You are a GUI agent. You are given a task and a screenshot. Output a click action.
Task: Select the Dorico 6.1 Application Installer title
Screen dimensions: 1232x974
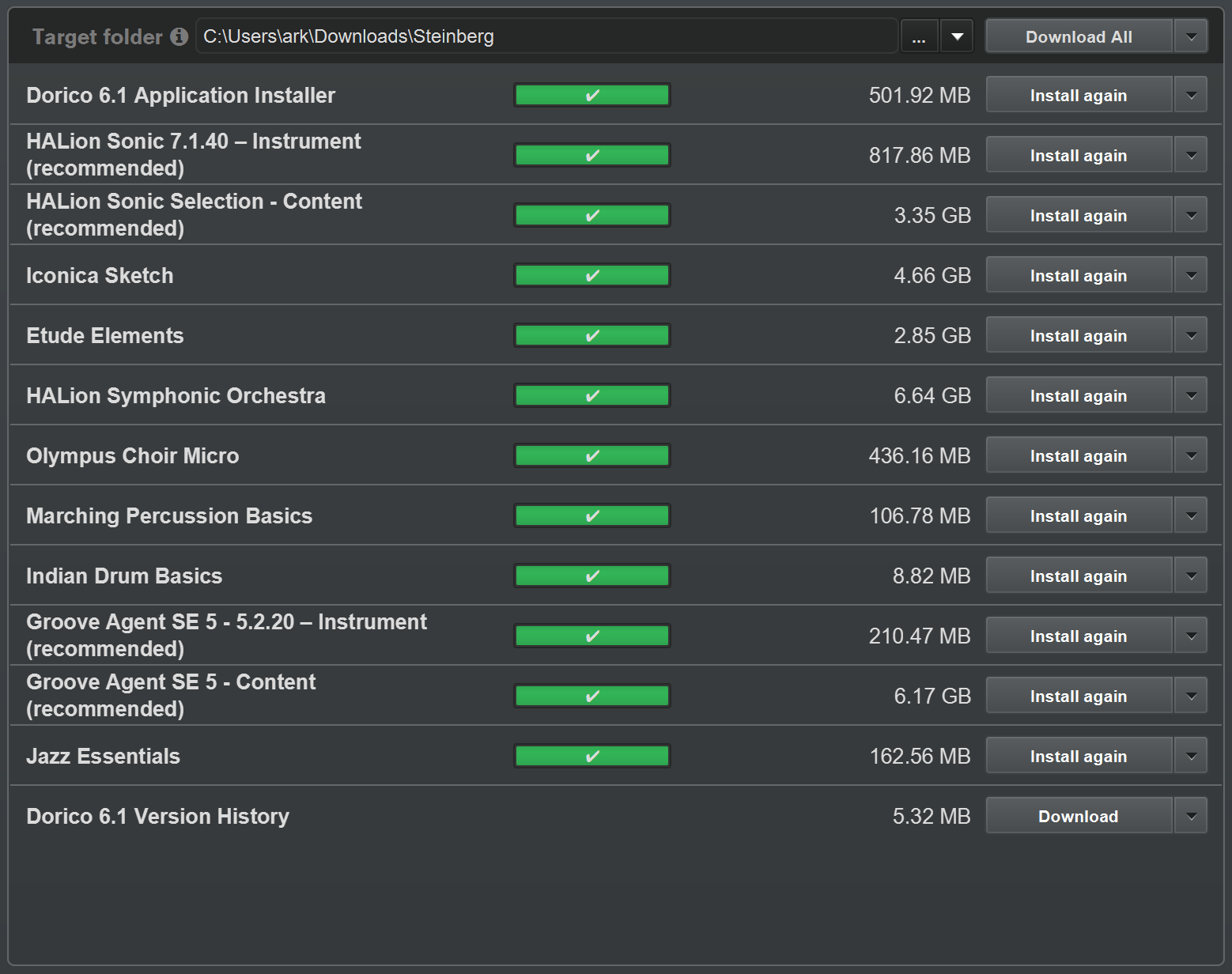pyautogui.click(x=181, y=96)
